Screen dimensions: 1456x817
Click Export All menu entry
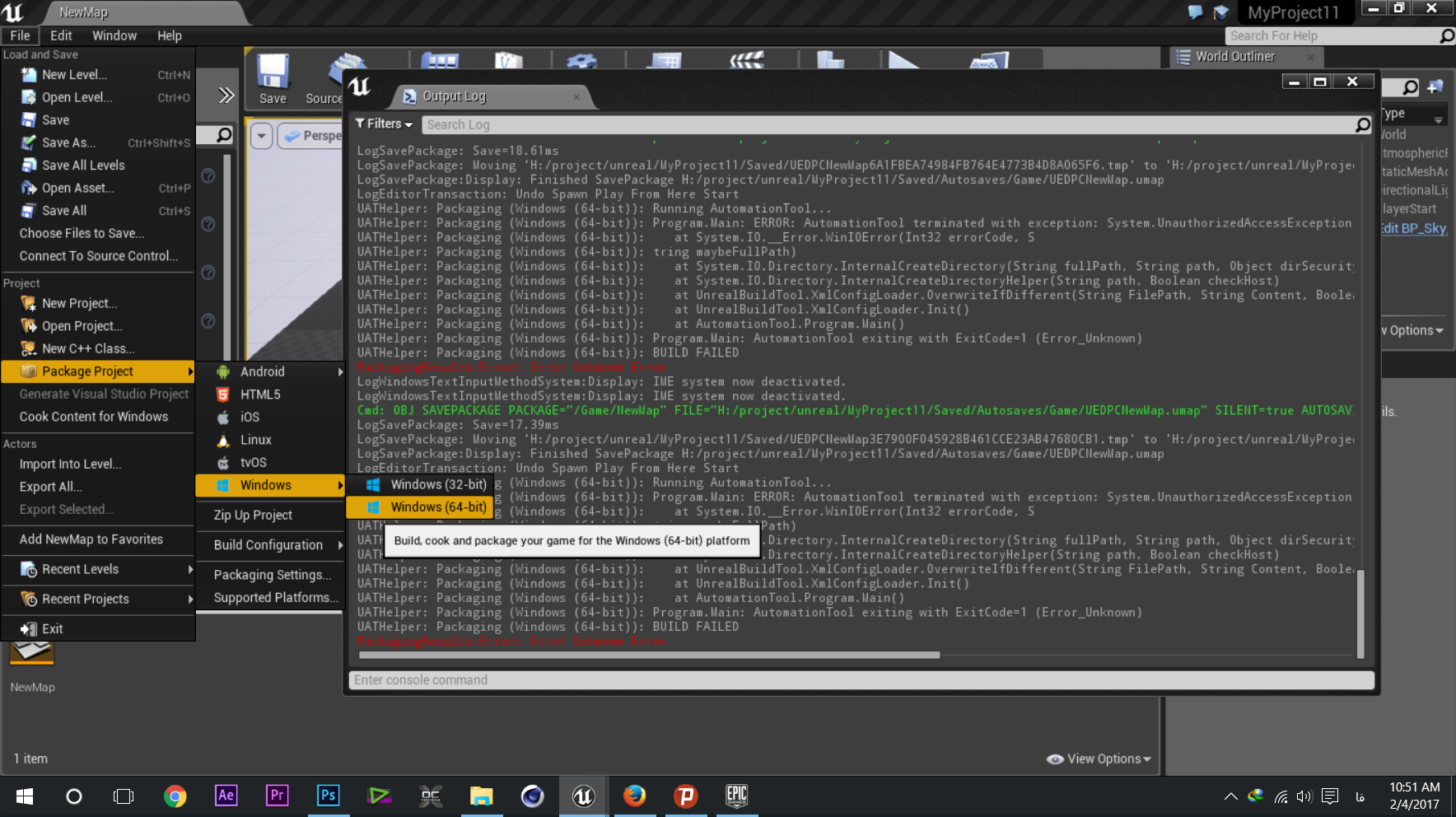tap(98, 487)
